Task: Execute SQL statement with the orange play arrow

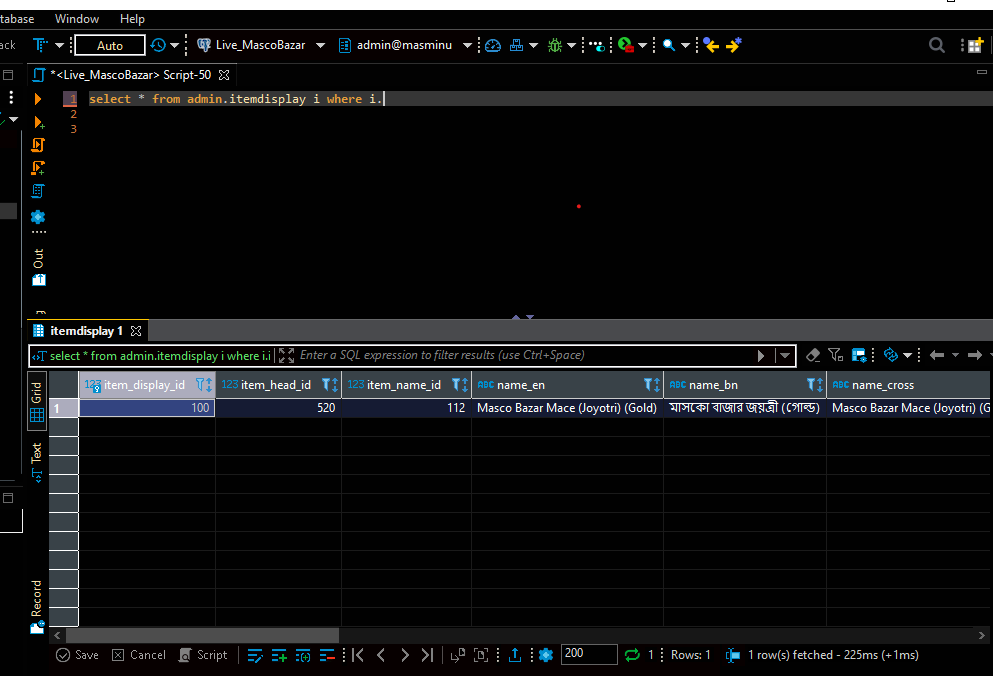Action: coord(37,99)
